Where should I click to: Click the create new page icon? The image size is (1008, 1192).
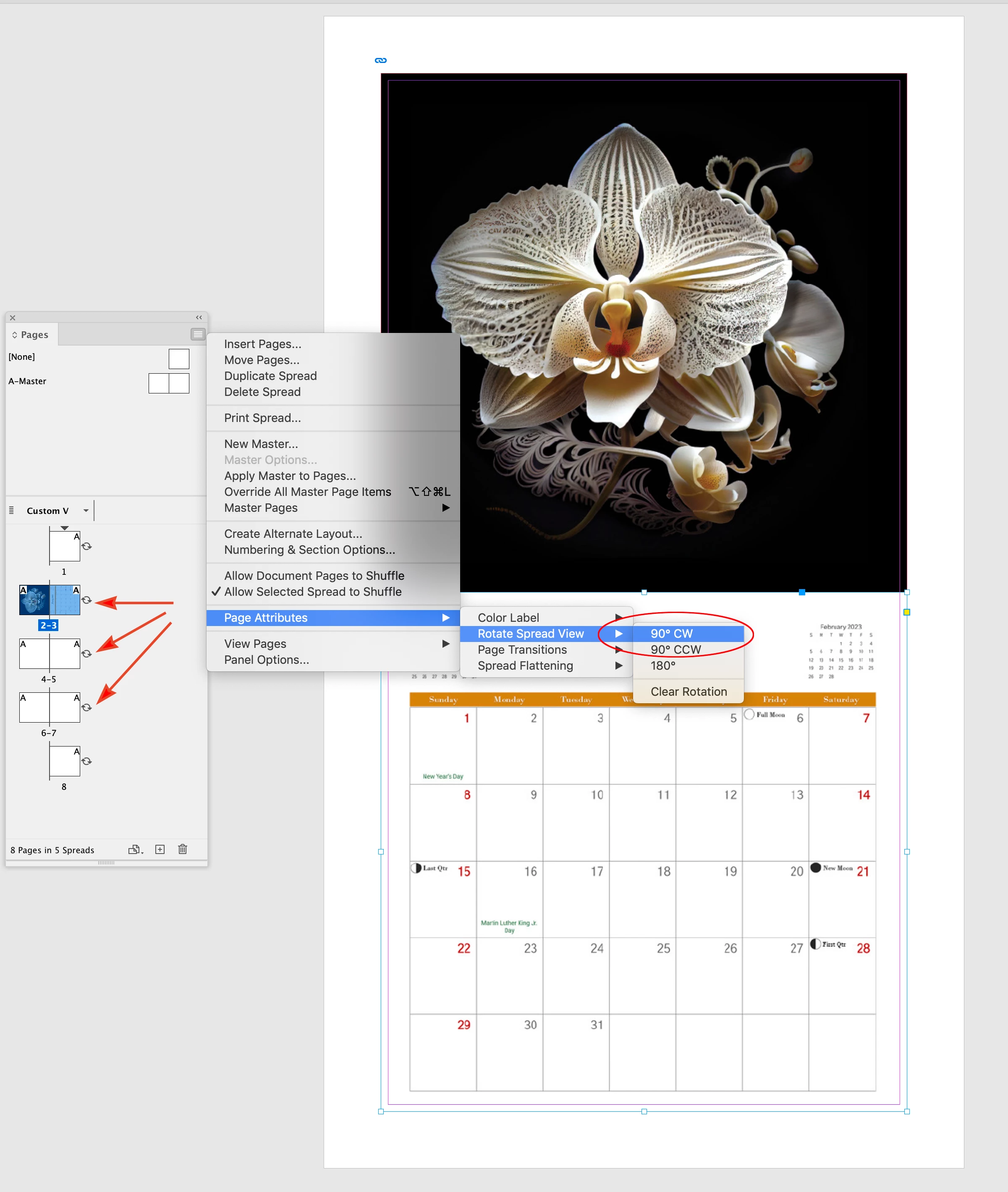pyautogui.click(x=160, y=849)
